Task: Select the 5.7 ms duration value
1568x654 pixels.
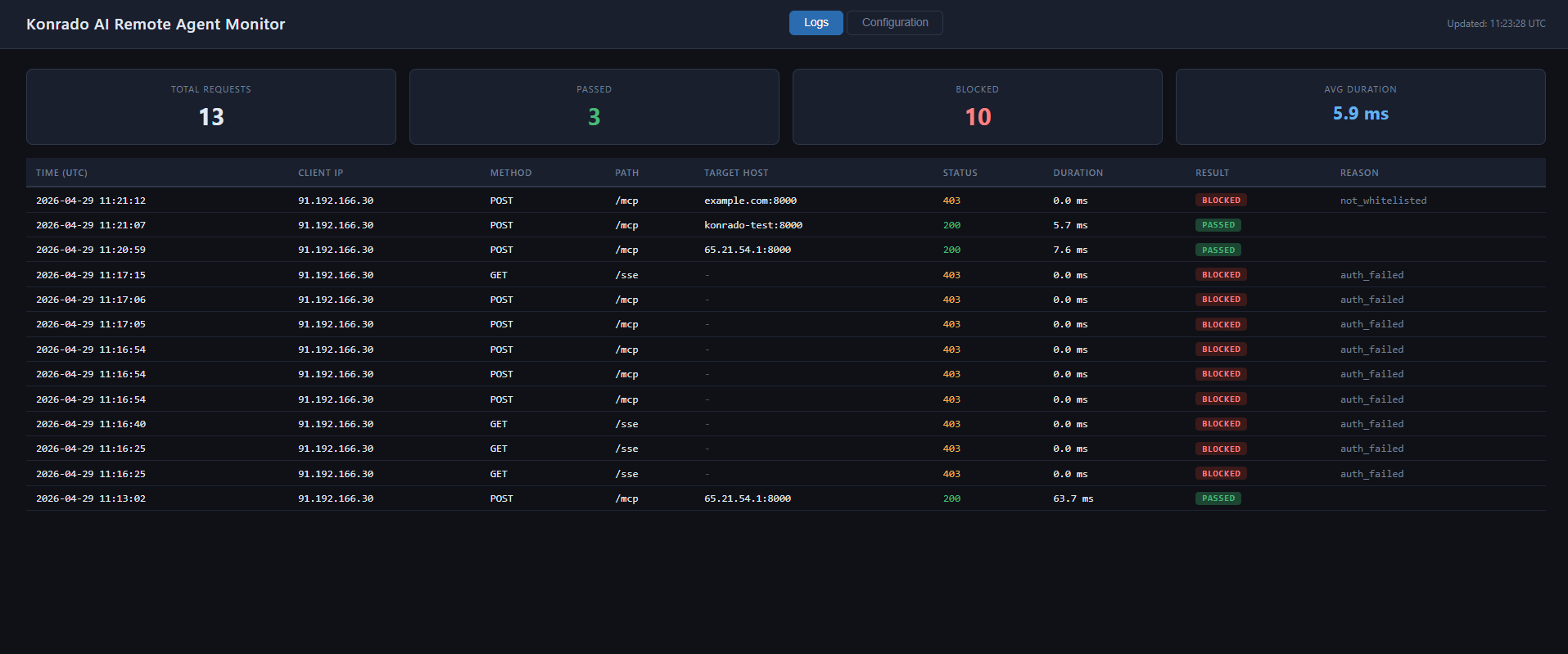Action: tap(1070, 225)
